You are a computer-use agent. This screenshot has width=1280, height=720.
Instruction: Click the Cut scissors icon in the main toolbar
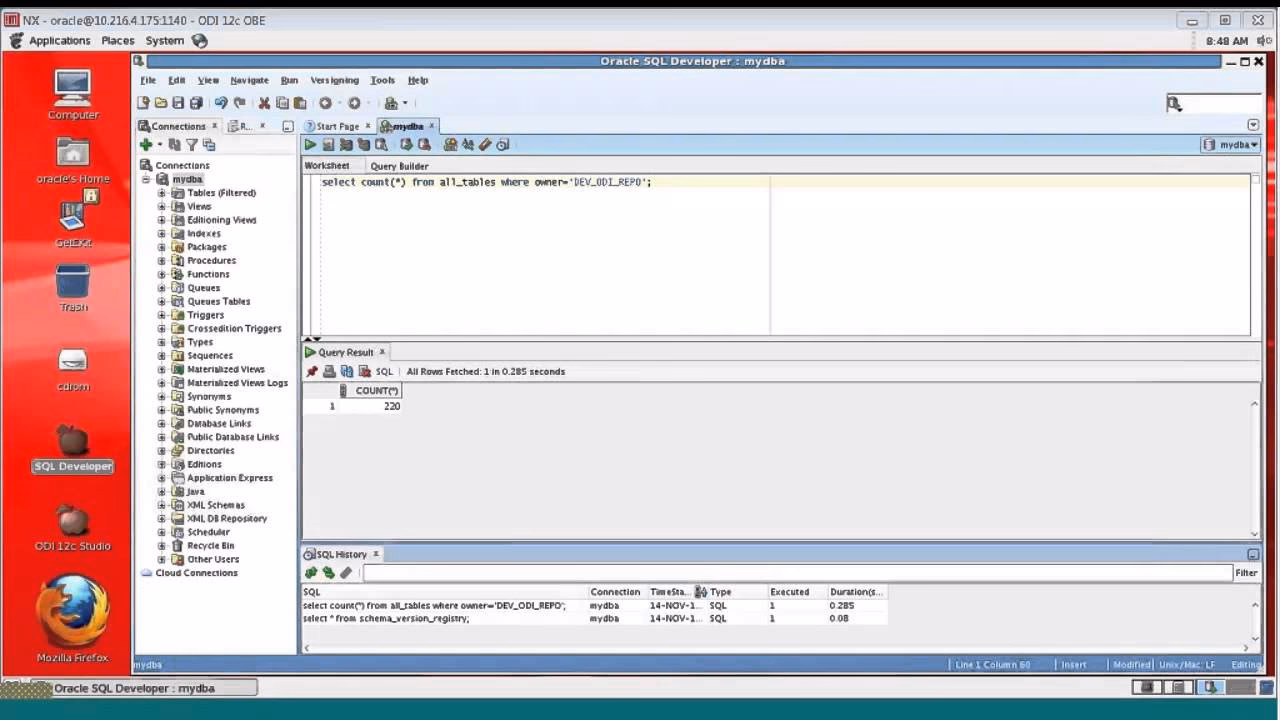click(x=264, y=103)
